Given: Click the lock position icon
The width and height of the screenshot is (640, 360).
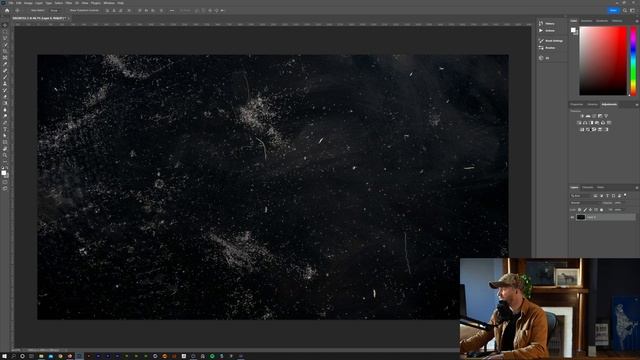Looking at the screenshot, I should pyautogui.click(x=590, y=210).
